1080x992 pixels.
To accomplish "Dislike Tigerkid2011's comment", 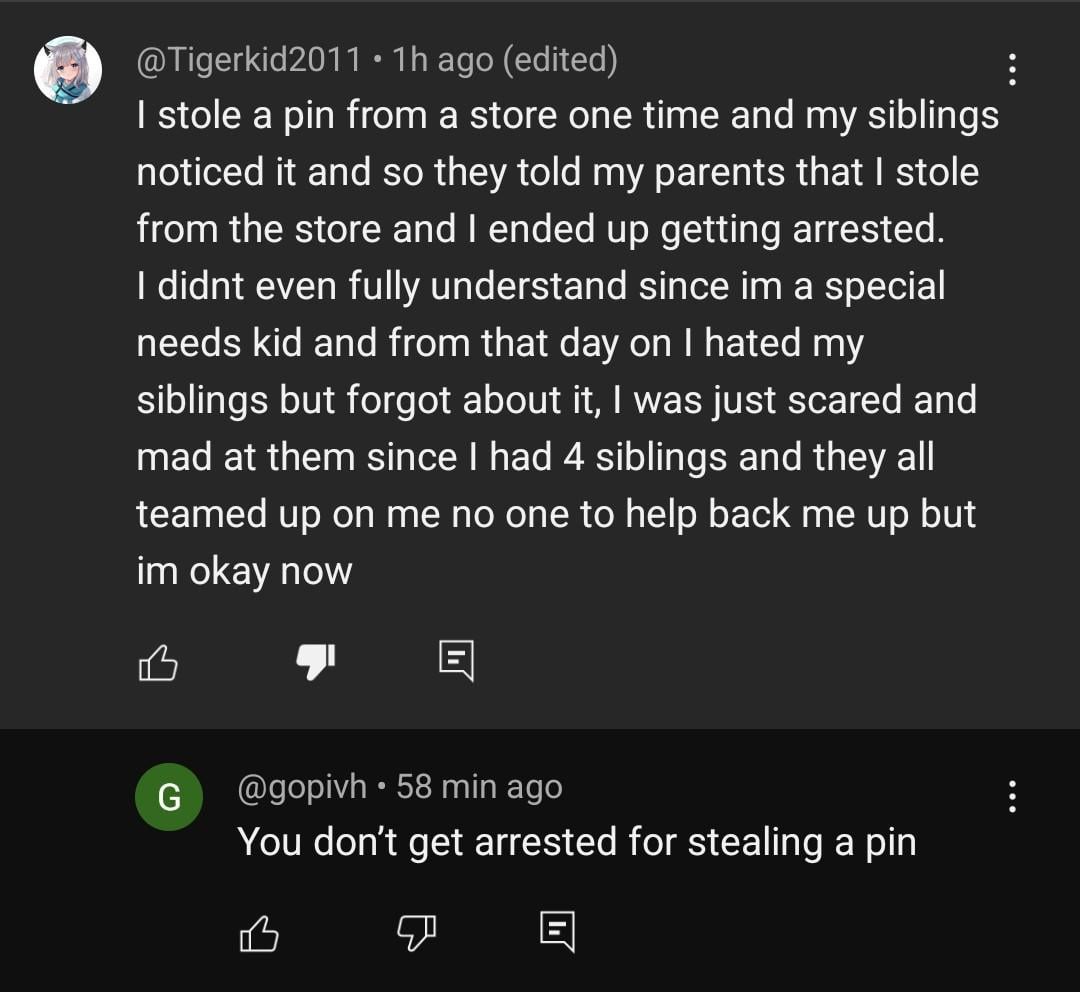I will point(314,660).
